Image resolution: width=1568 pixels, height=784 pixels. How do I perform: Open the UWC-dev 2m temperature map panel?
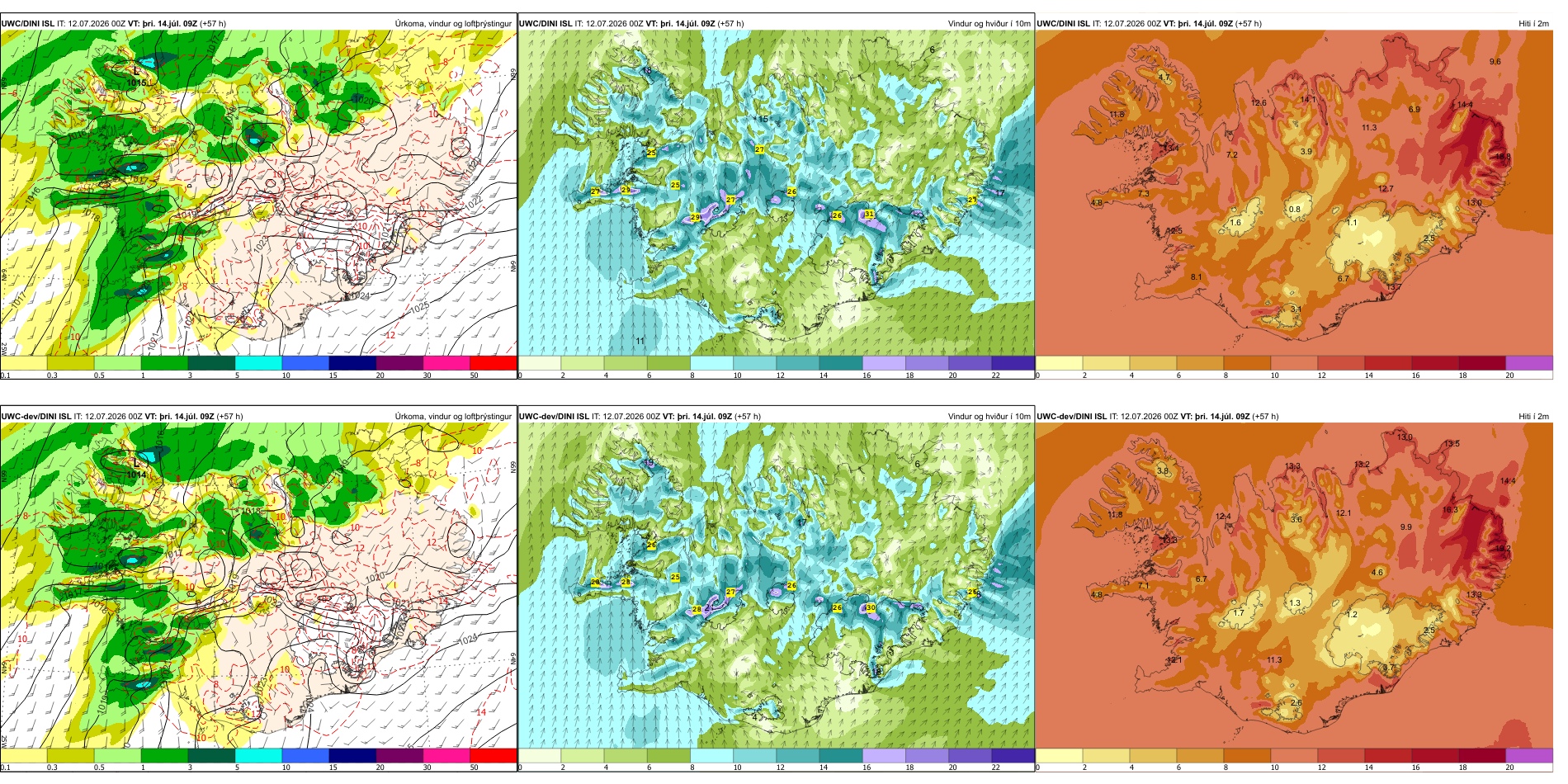click(x=1294, y=586)
